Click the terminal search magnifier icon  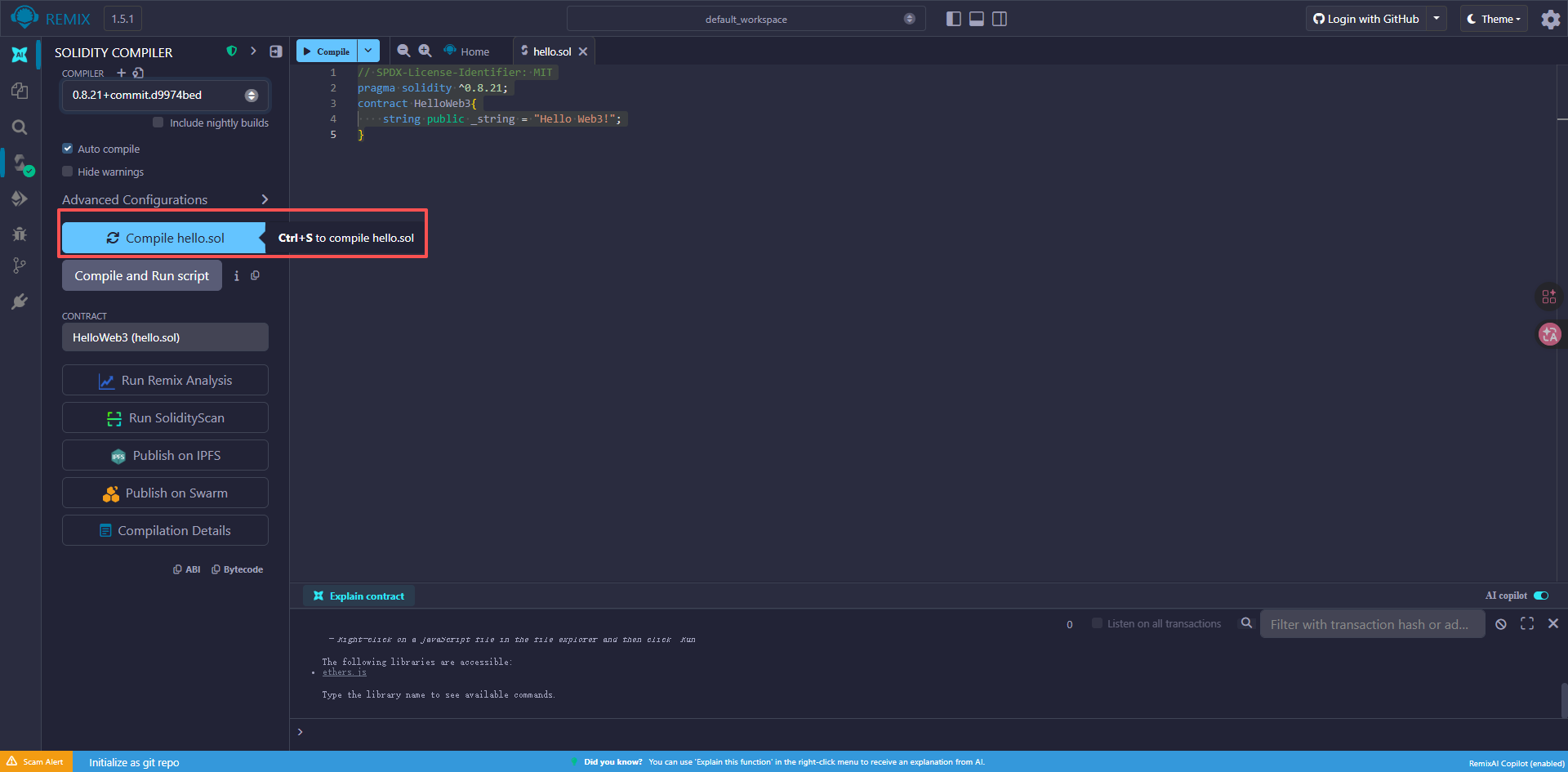(x=1246, y=623)
